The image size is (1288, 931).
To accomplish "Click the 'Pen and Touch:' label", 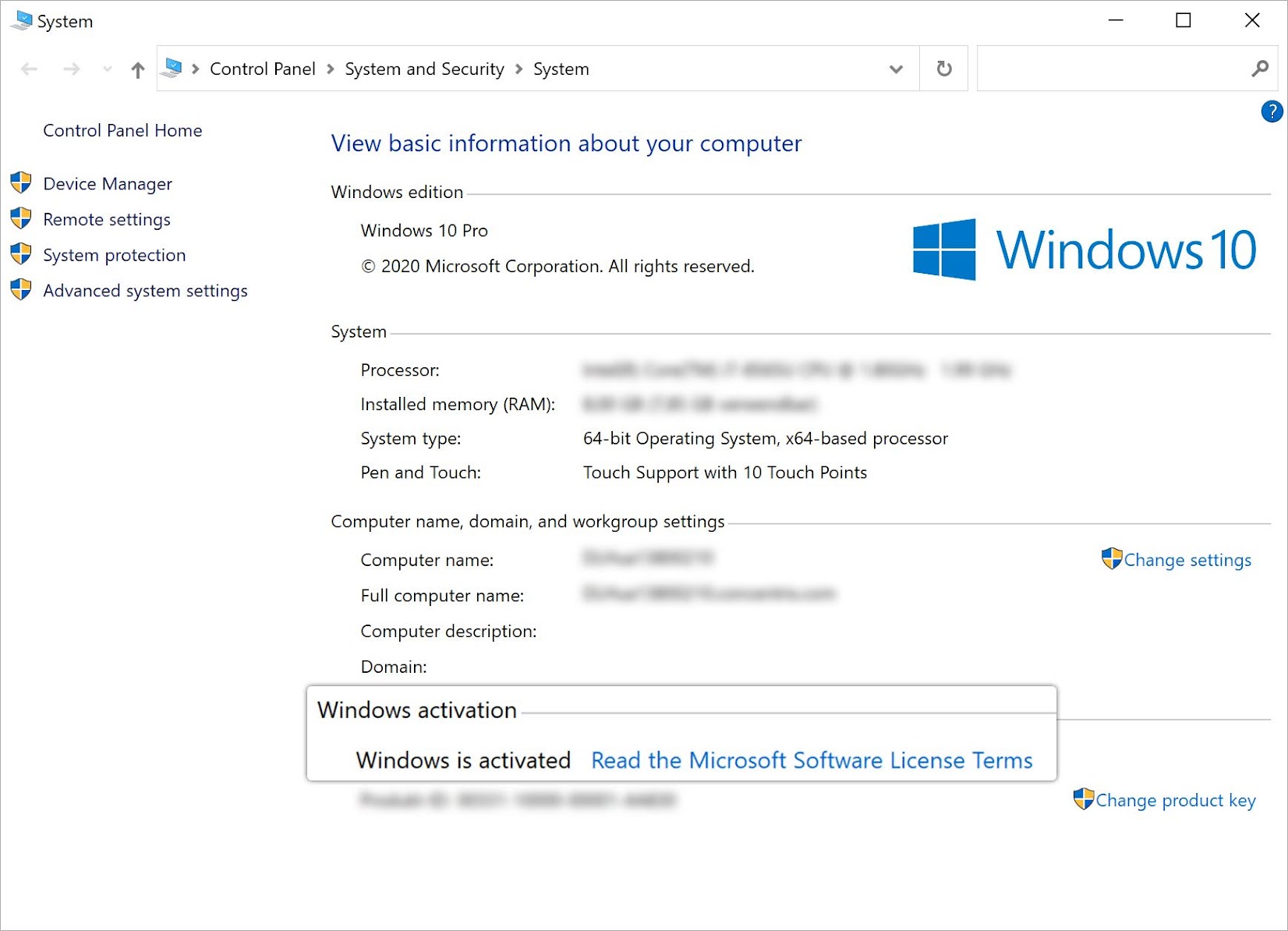I will pyautogui.click(x=421, y=473).
